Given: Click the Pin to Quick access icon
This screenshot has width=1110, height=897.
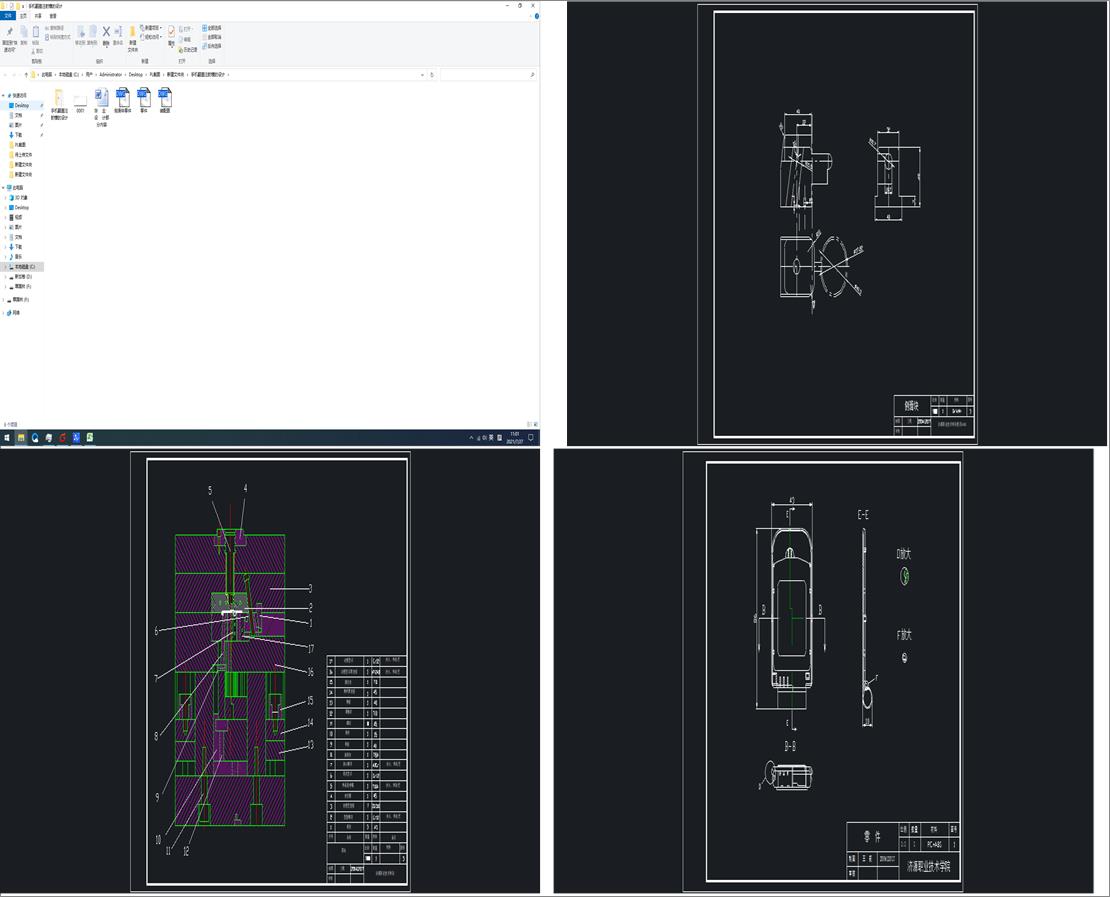Looking at the screenshot, I should coord(9,32).
